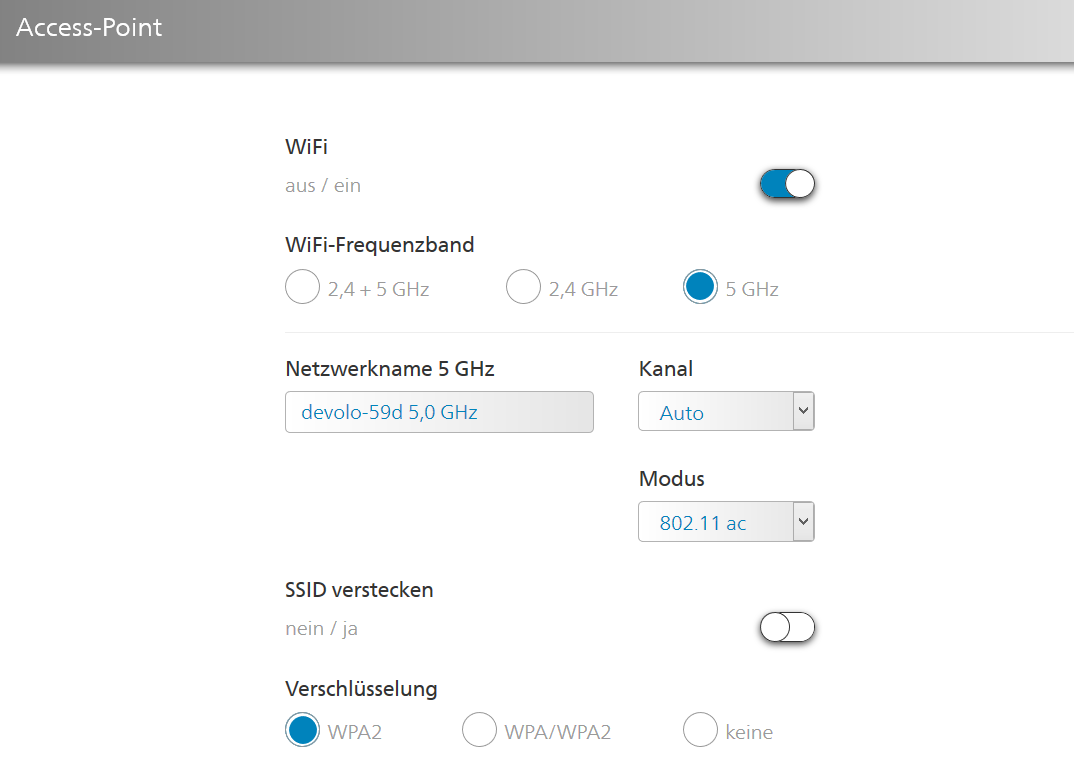The height and width of the screenshot is (757, 1074).
Task: Click the Access-Point page title
Action: (x=89, y=27)
